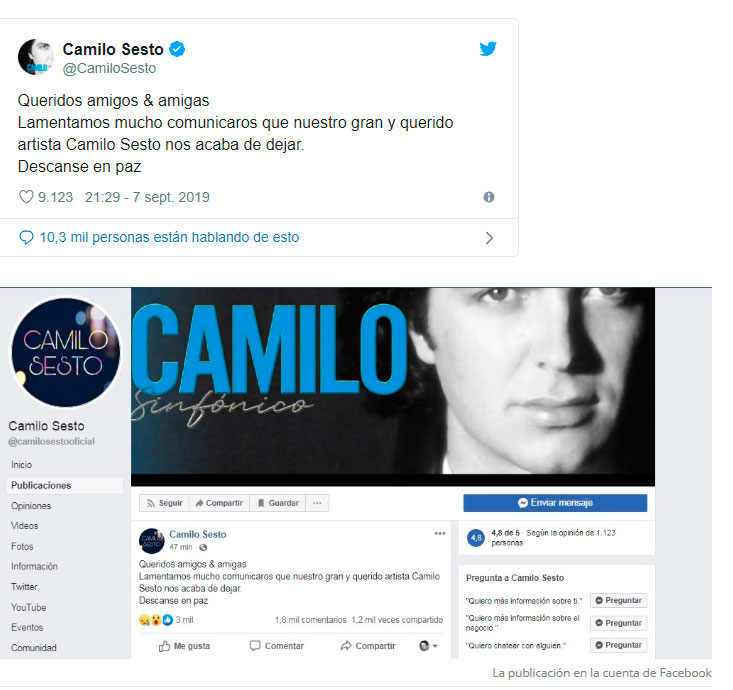Expand the tweet conversation chevron arrow
This screenshot has height=690, width=733.
click(x=489, y=238)
